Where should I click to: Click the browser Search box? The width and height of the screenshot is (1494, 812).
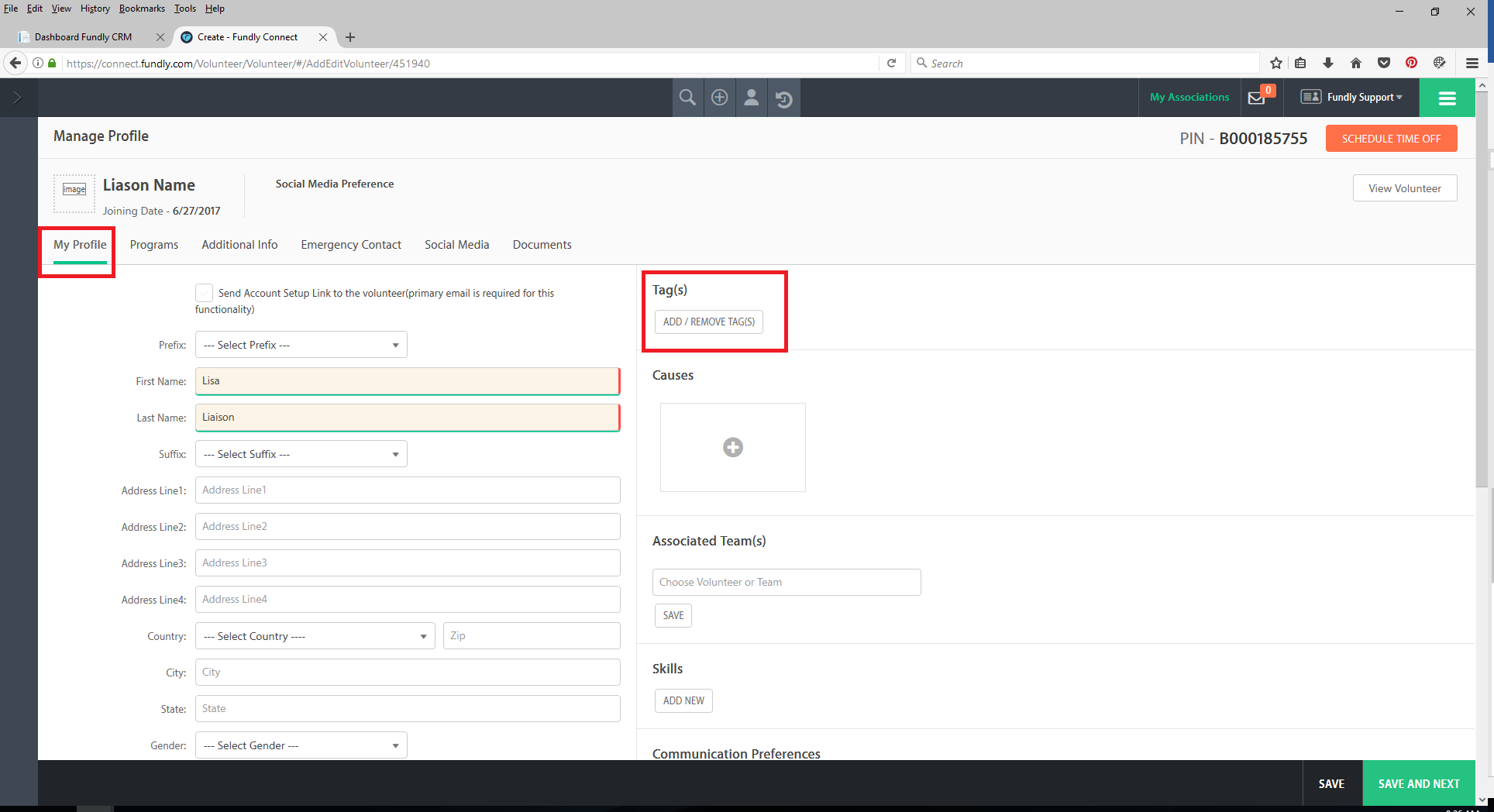point(1085,64)
